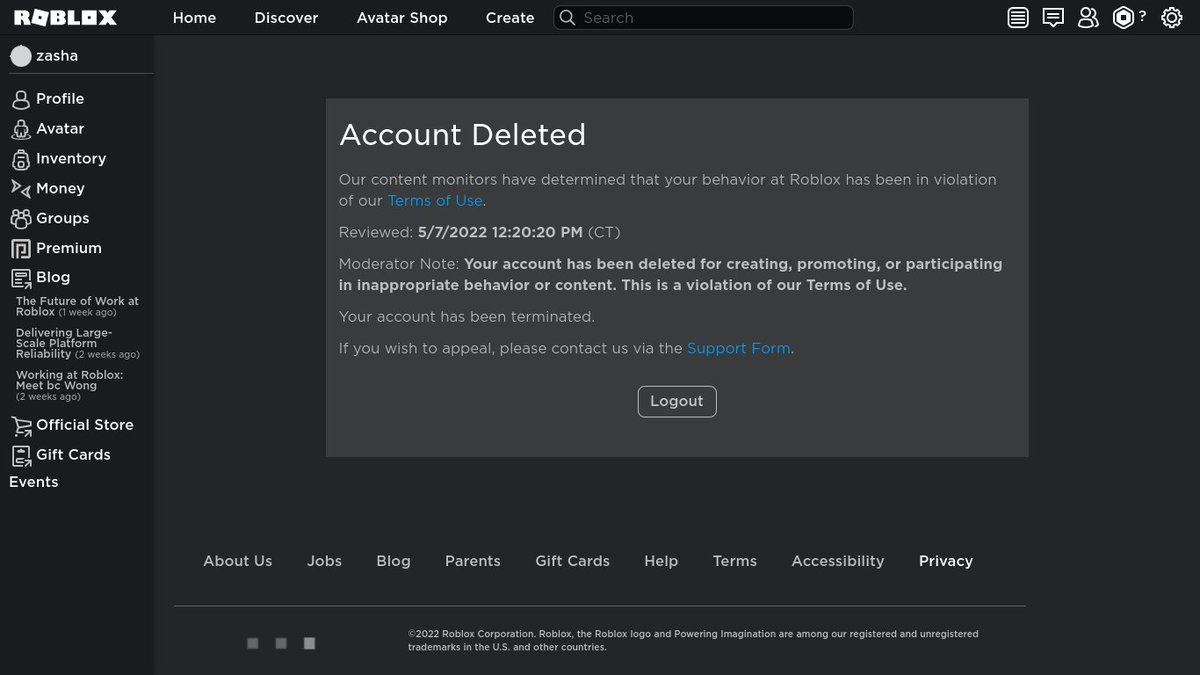Open the Support Form link

click(739, 349)
